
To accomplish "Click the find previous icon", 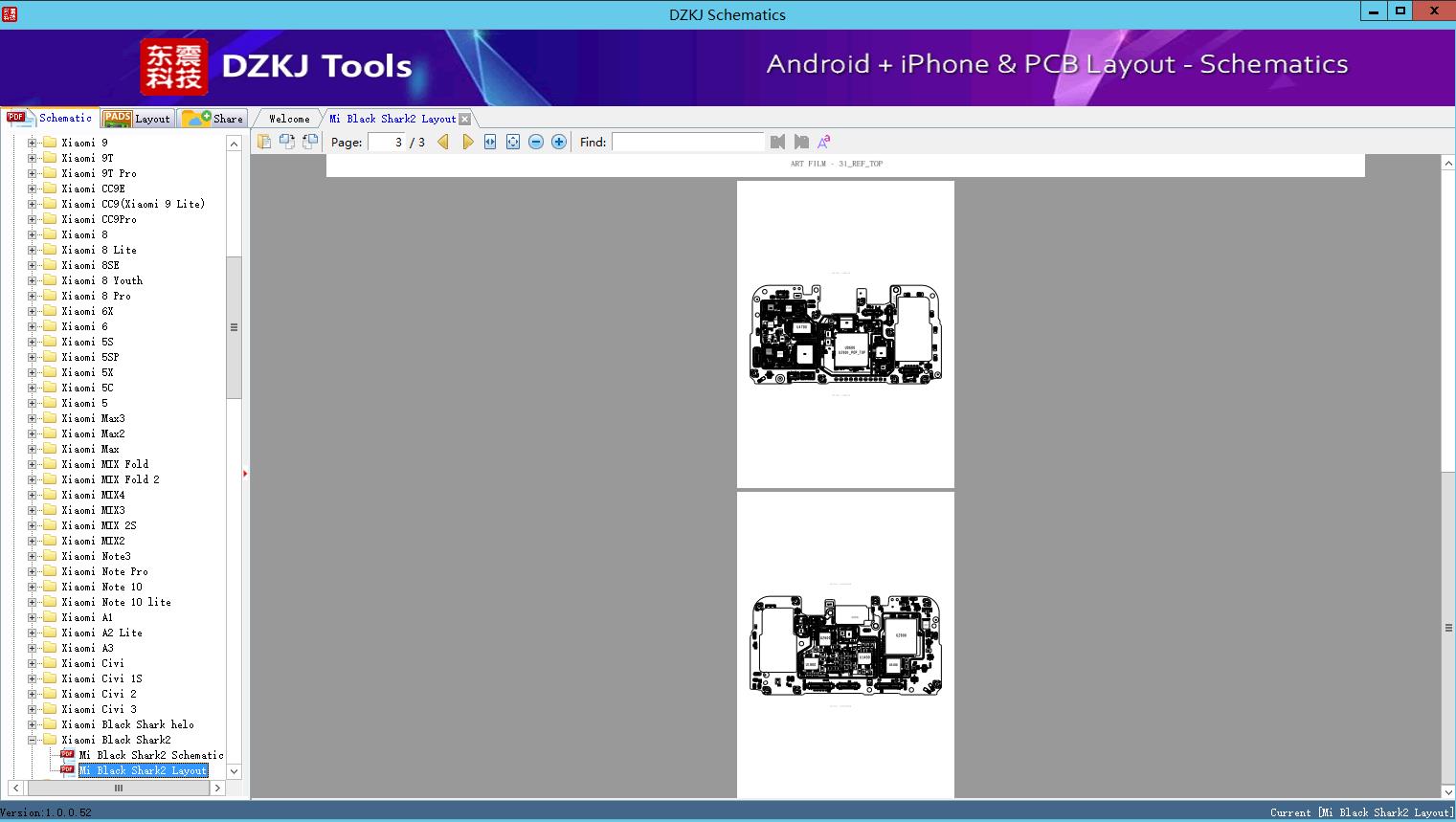I will click(777, 142).
